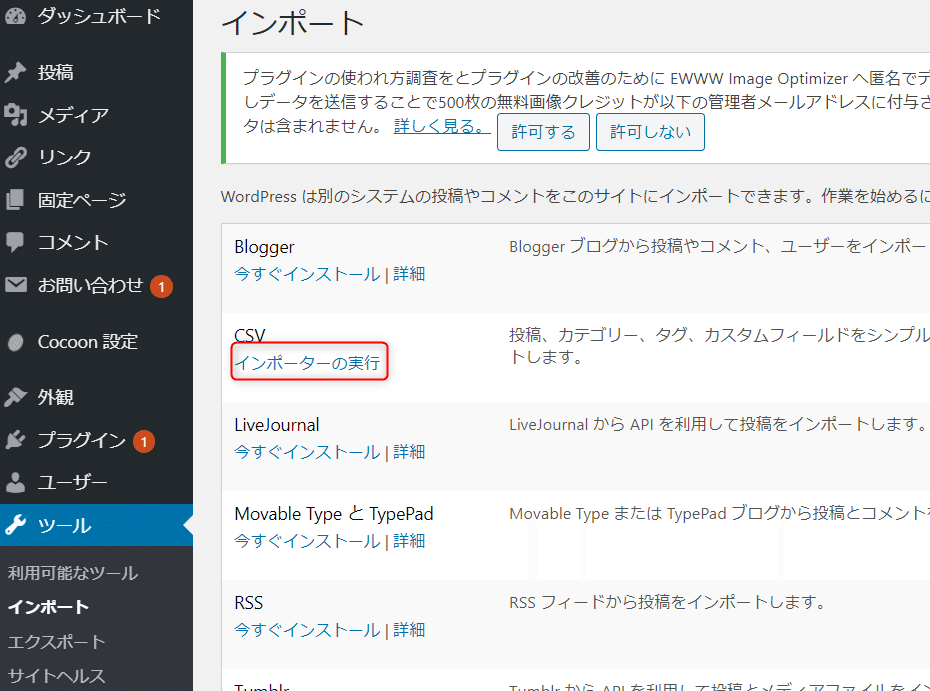Click the envelope icon beside お問い合わせ

[15, 285]
